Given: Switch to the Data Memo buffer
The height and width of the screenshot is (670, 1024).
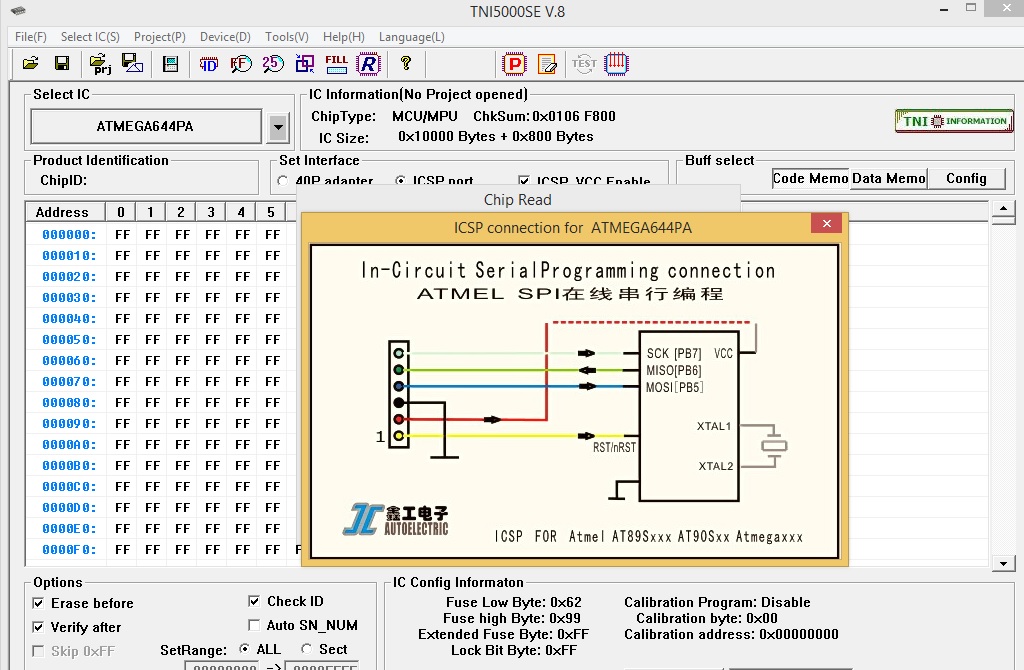Looking at the screenshot, I should tap(888, 179).
